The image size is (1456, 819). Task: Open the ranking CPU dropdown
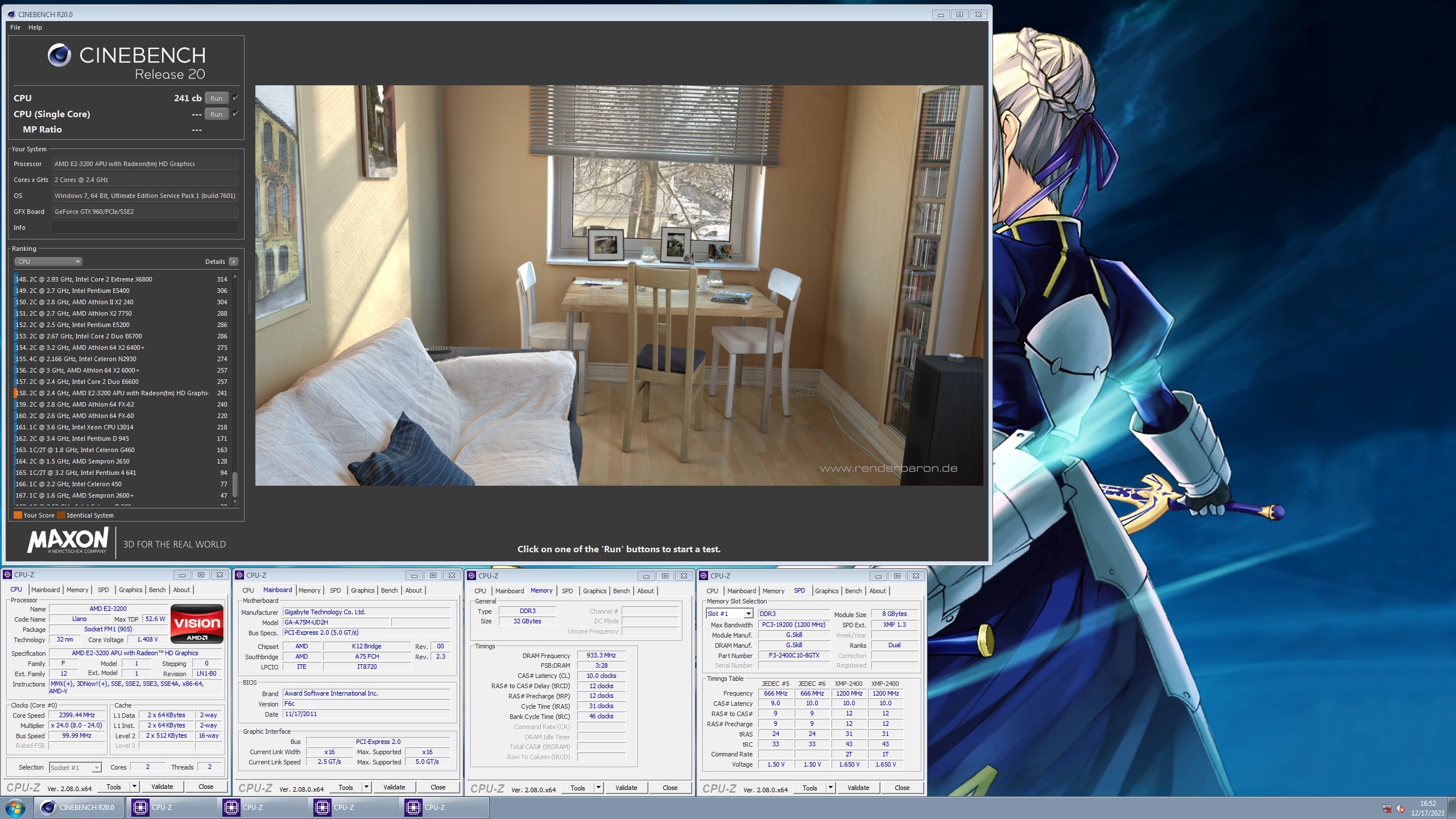[x=48, y=262]
